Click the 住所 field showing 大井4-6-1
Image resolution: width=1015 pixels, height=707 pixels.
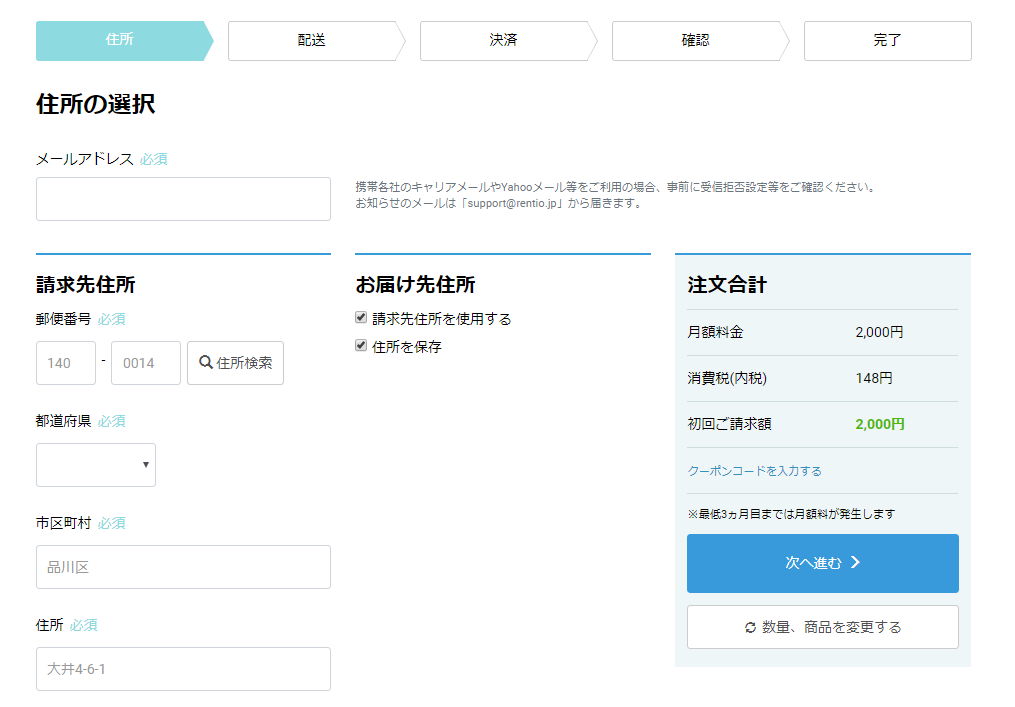pyautogui.click(x=183, y=669)
